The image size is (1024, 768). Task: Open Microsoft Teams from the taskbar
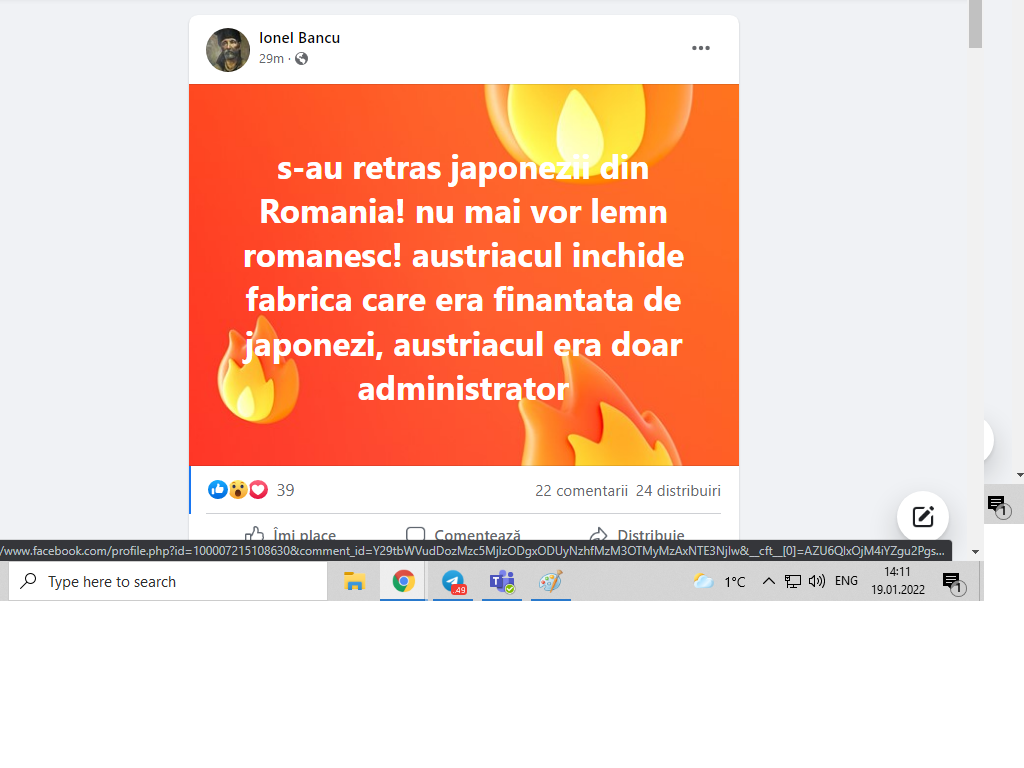(501, 581)
